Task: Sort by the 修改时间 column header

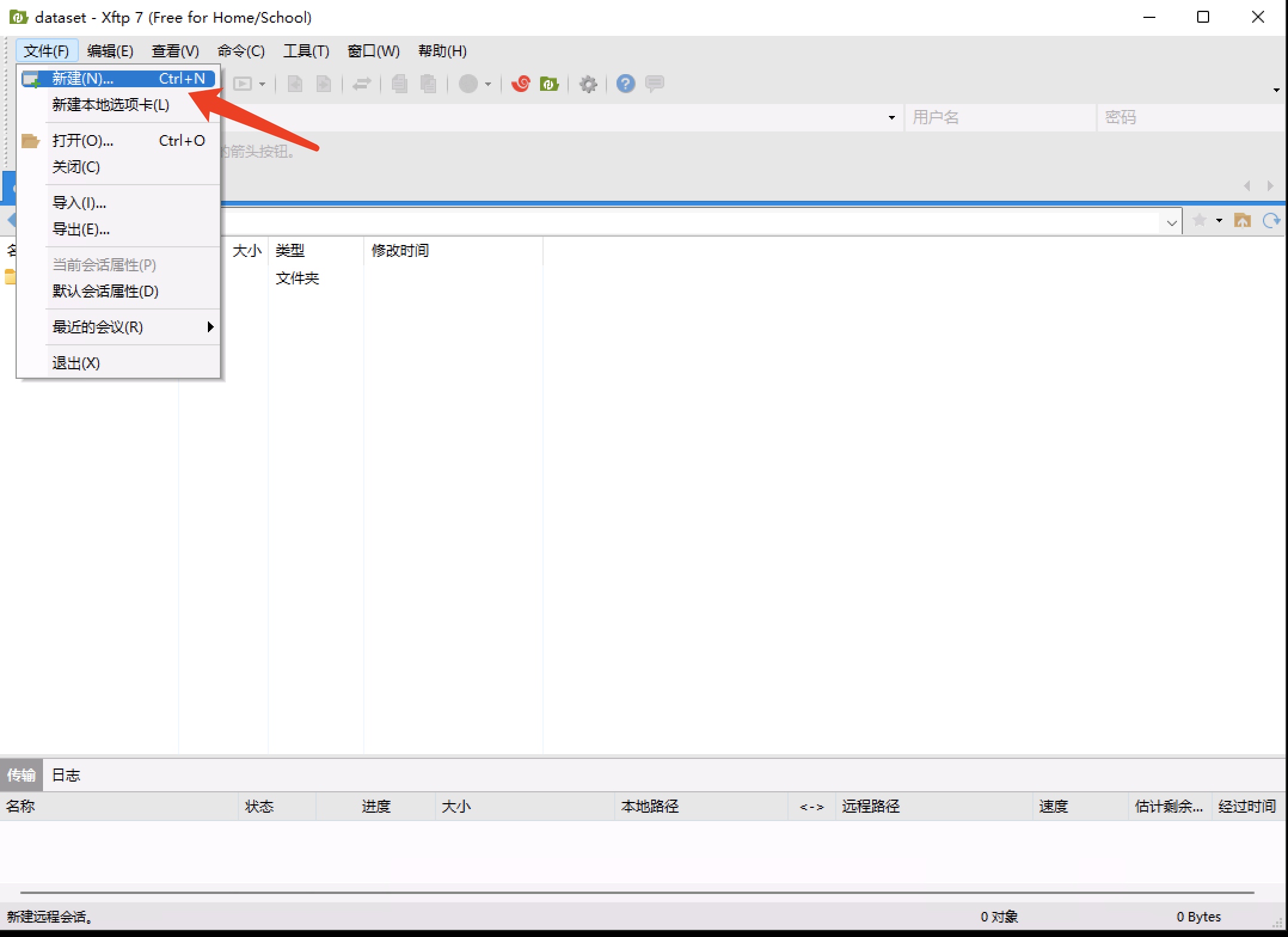Action: coord(400,250)
